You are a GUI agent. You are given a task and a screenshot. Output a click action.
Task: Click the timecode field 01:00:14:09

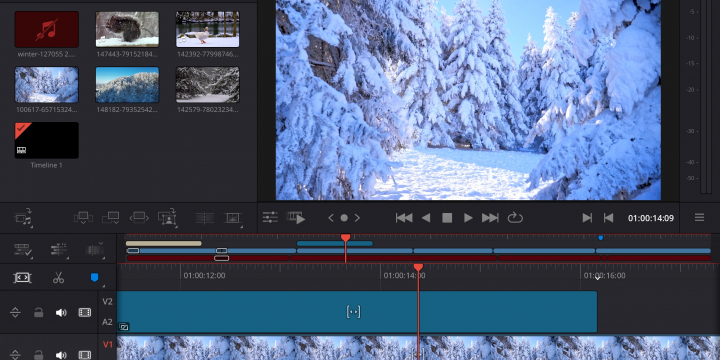click(x=651, y=218)
